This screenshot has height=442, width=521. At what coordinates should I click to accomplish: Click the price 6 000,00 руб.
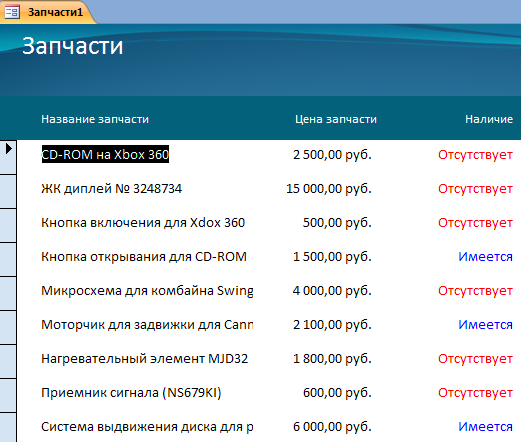click(x=332, y=427)
